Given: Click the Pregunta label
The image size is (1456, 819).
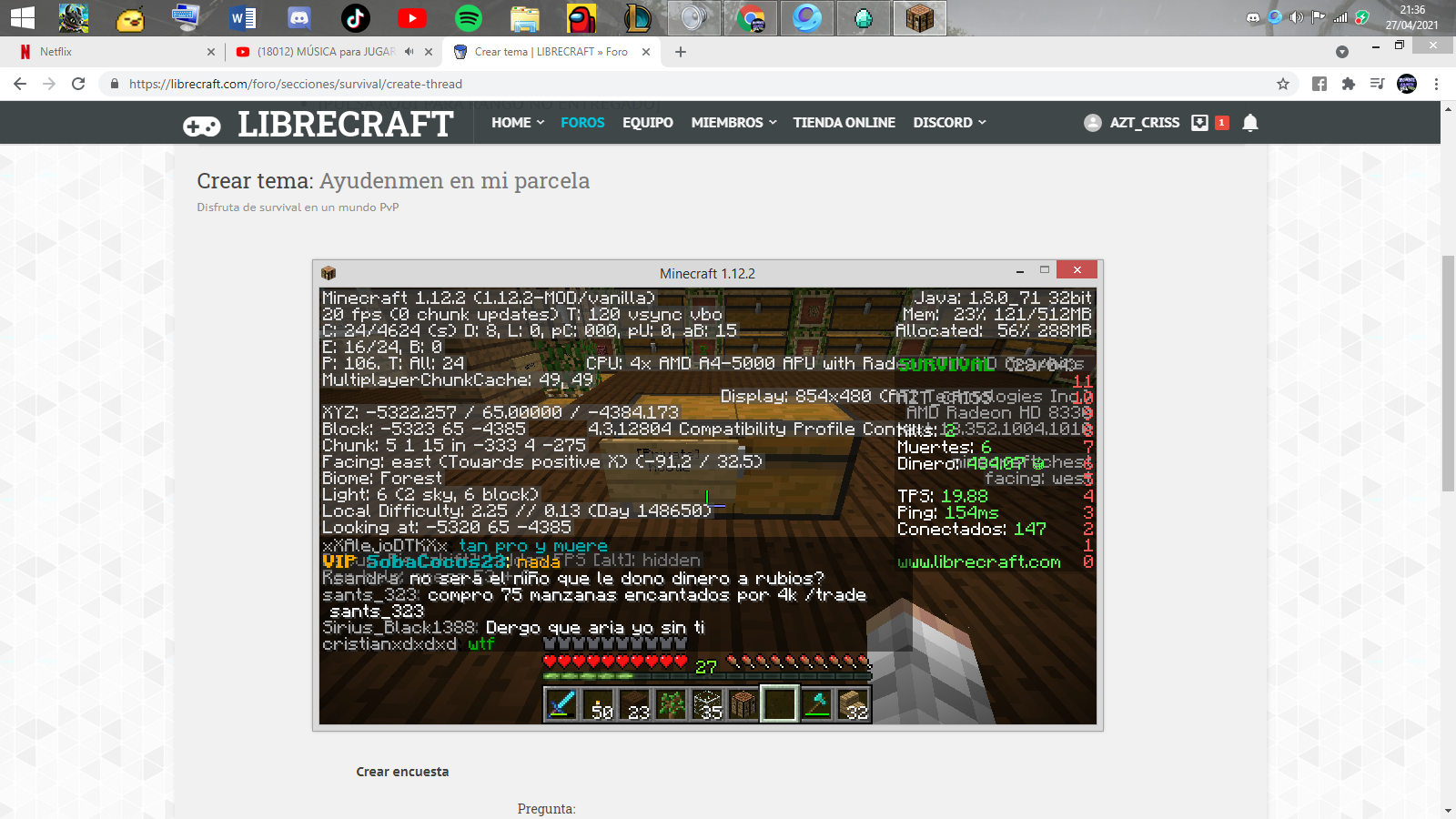Looking at the screenshot, I should coord(546,809).
